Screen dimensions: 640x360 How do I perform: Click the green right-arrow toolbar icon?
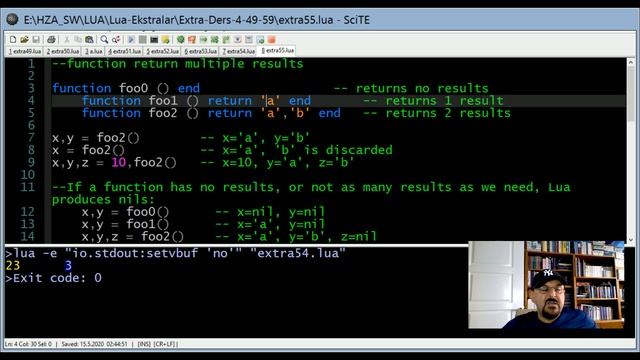tap(203, 40)
